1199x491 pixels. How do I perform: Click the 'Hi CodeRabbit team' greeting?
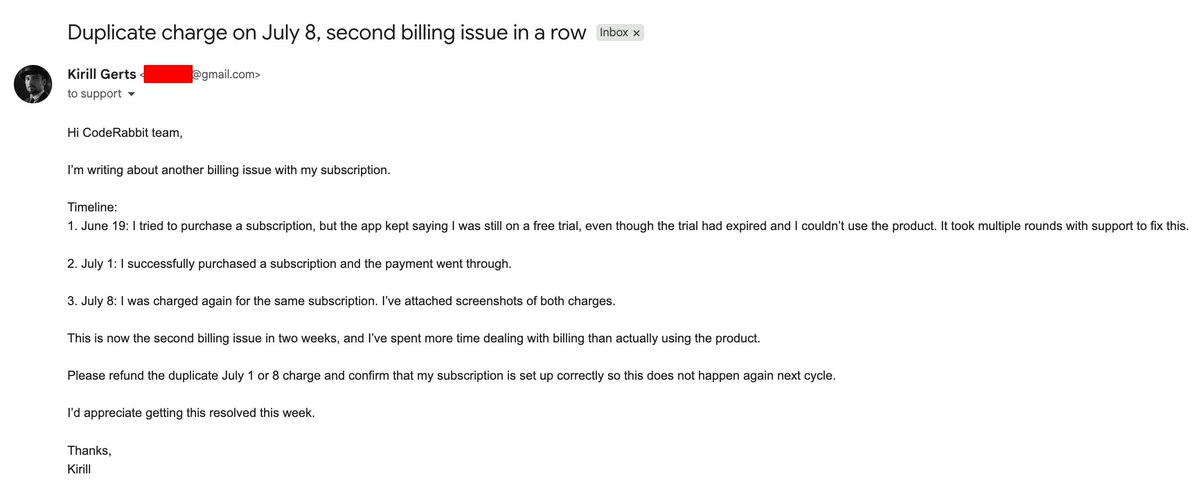pyautogui.click(x=125, y=132)
